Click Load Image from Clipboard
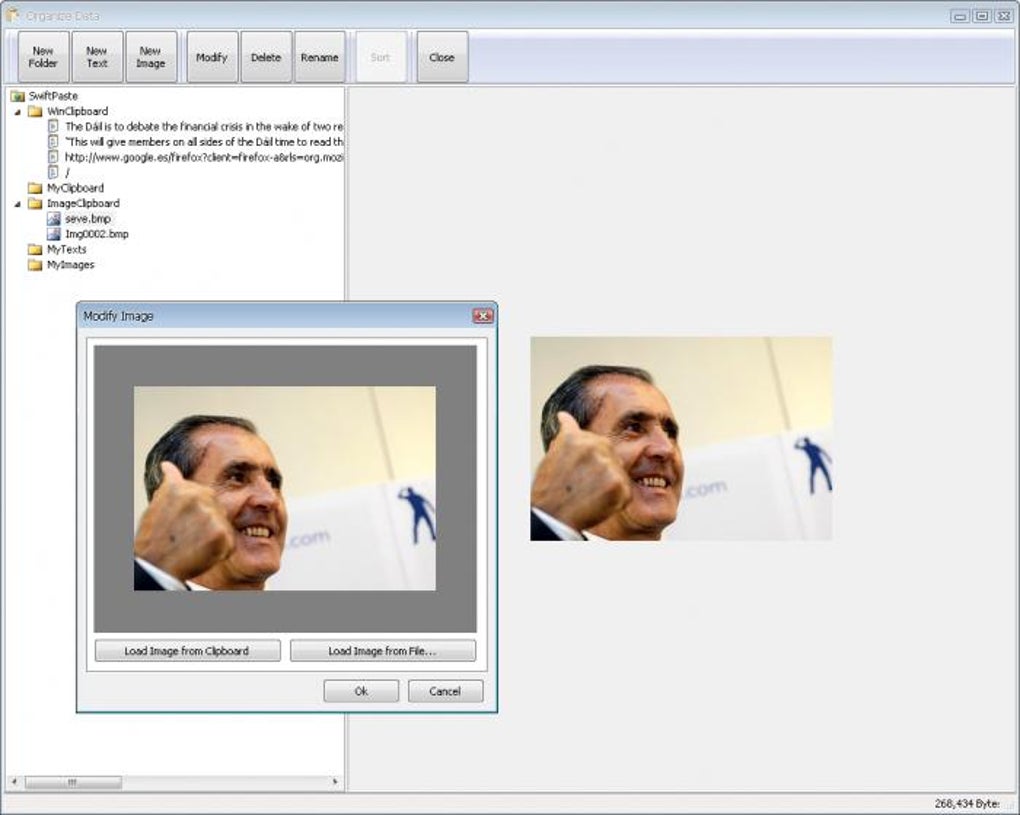The height and width of the screenshot is (815, 1020). click(x=186, y=650)
